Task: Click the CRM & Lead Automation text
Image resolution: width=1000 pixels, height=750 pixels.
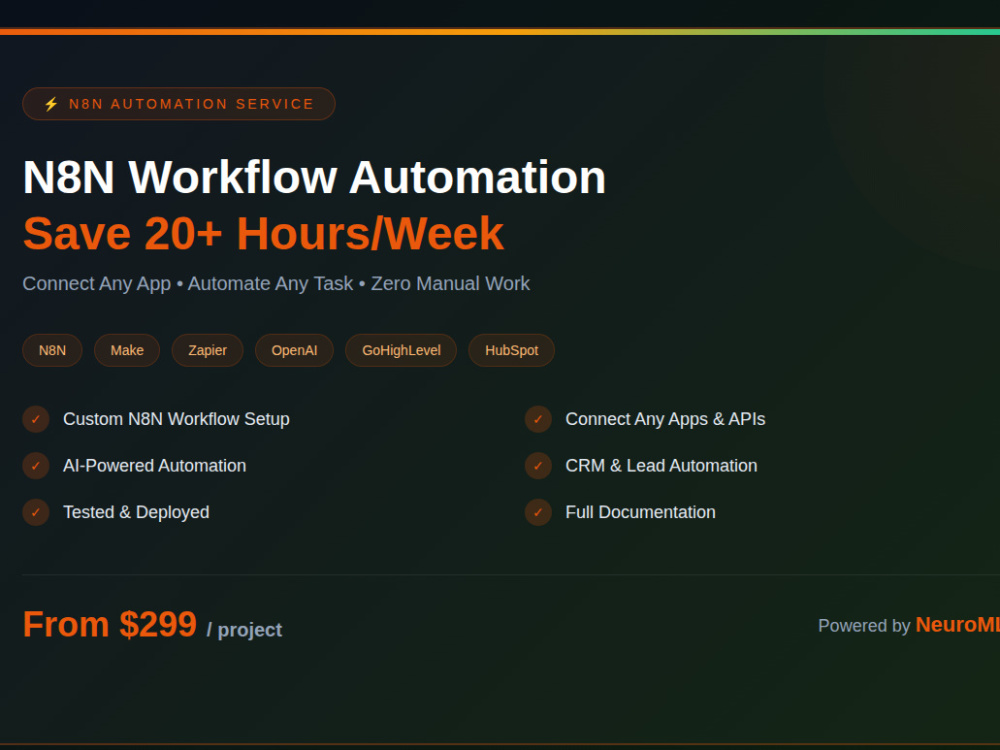Action: click(661, 466)
